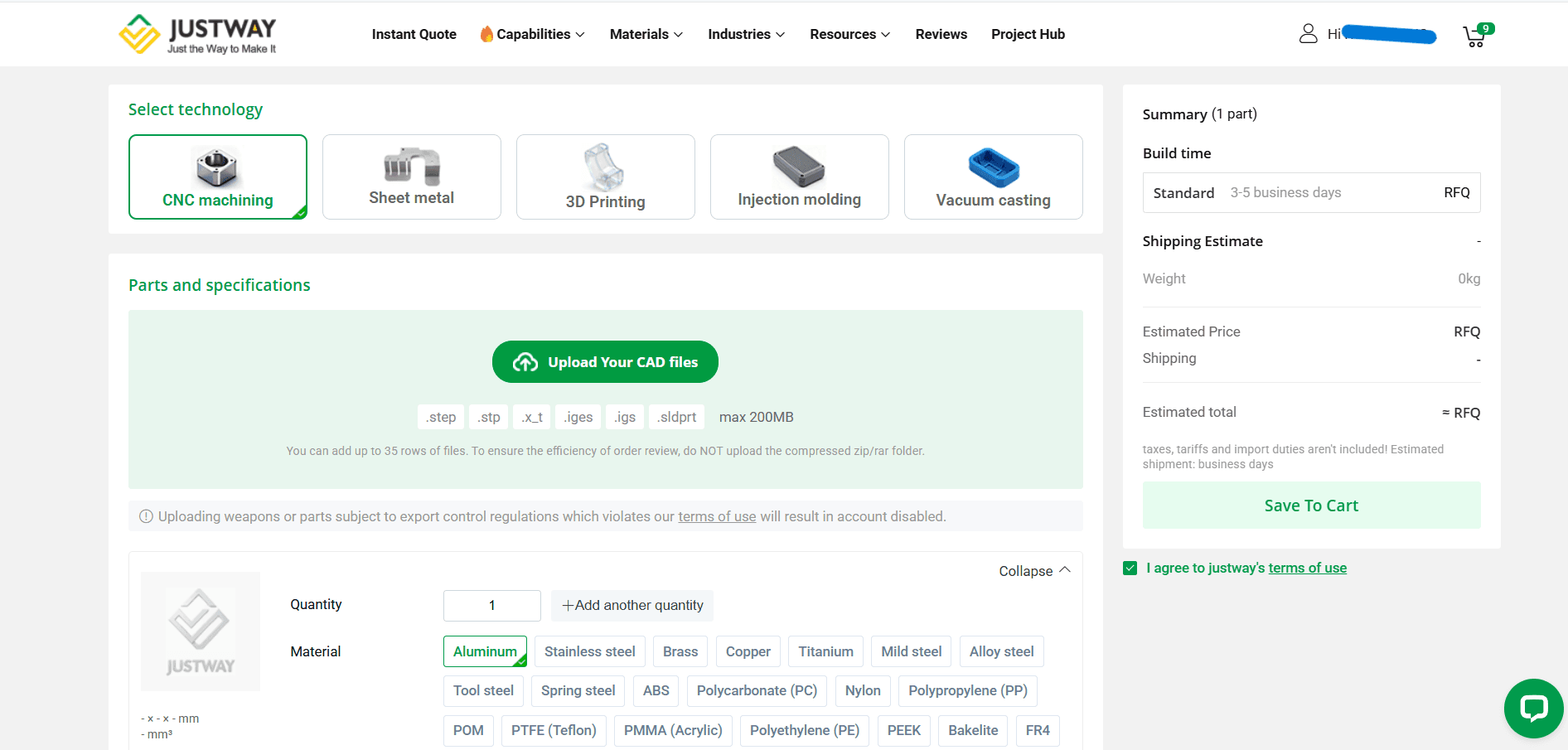Screen dimensions: 1568x750
Task: Click the .sldprt file format tag
Action: click(x=677, y=417)
